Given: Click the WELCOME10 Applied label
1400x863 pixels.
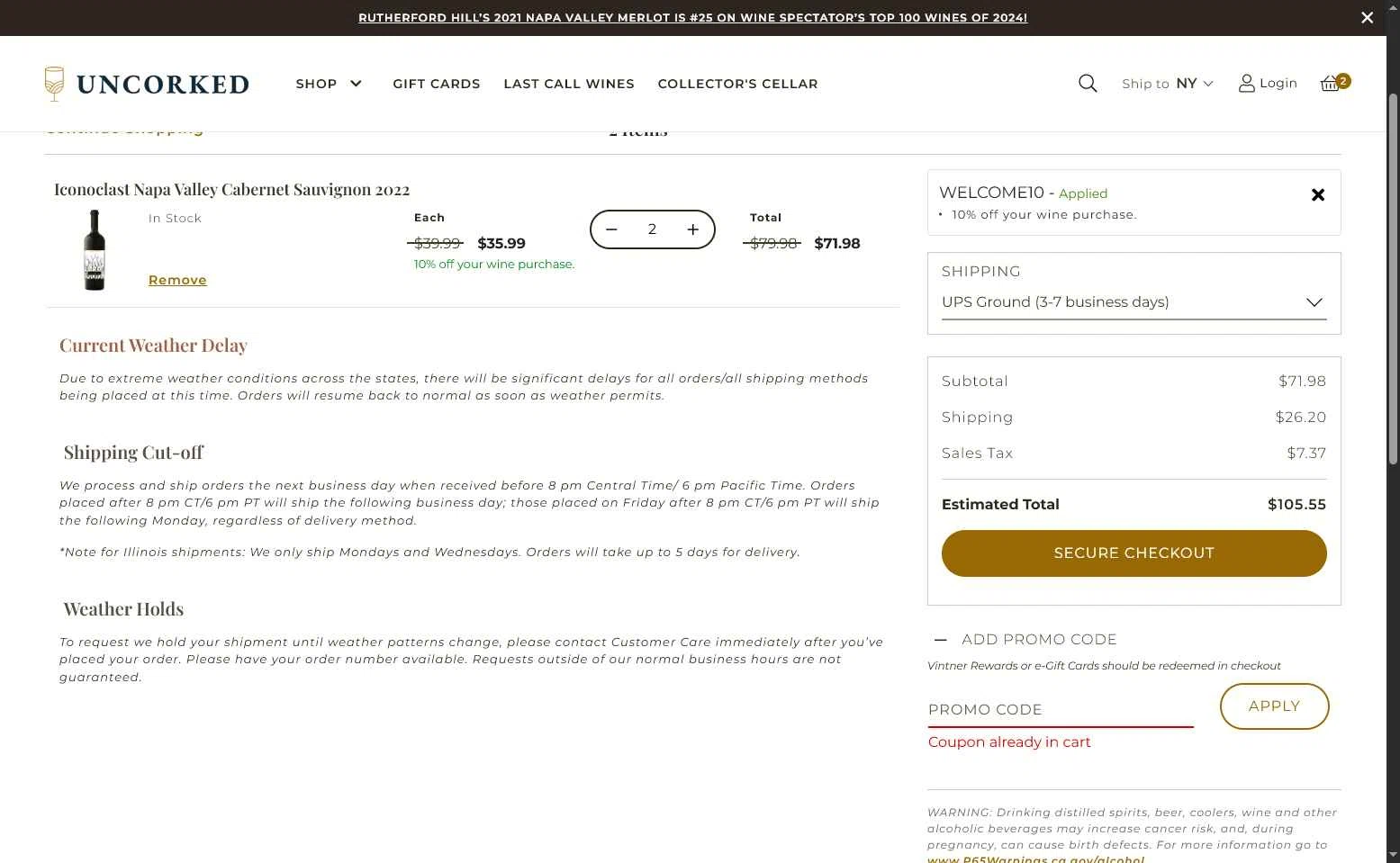Looking at the screenshot, I should pos(1023,193).
